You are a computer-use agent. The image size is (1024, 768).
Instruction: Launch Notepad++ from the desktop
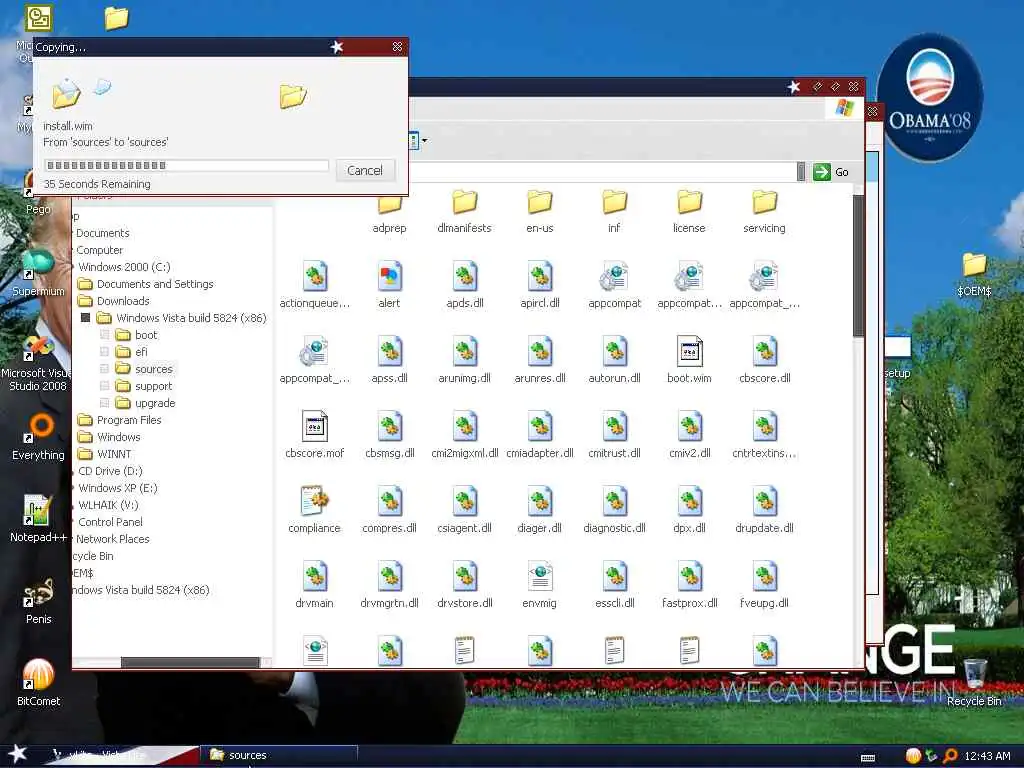click(x=38, y=519)
